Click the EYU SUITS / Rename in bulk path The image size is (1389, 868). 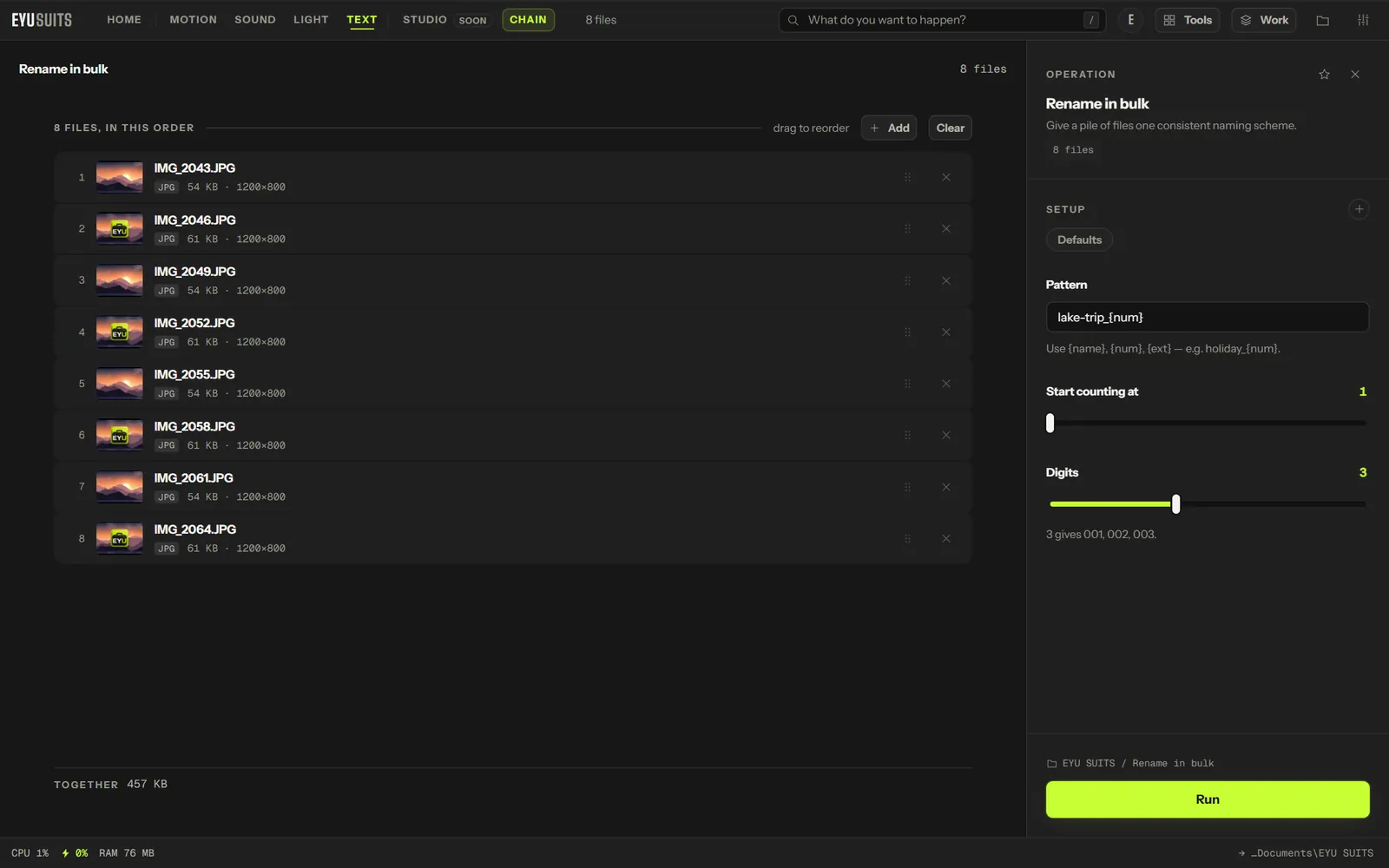1130,763
